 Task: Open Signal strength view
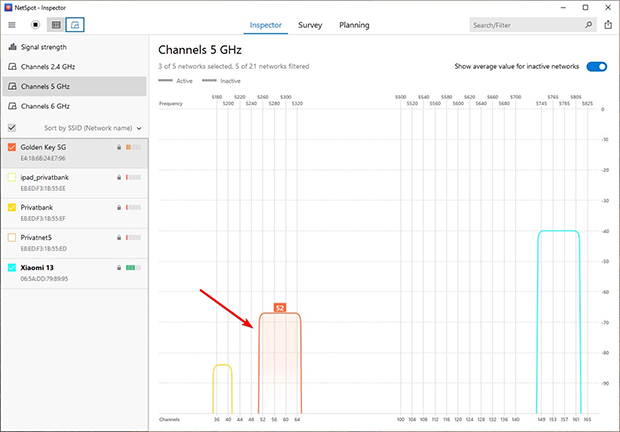[74, 47]
